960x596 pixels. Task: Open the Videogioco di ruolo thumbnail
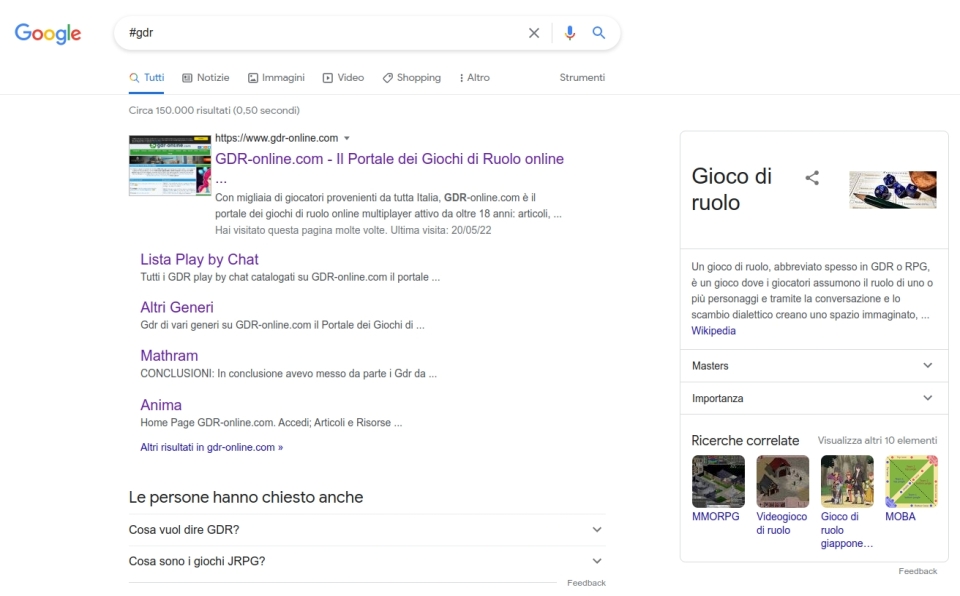pos(782,481)
